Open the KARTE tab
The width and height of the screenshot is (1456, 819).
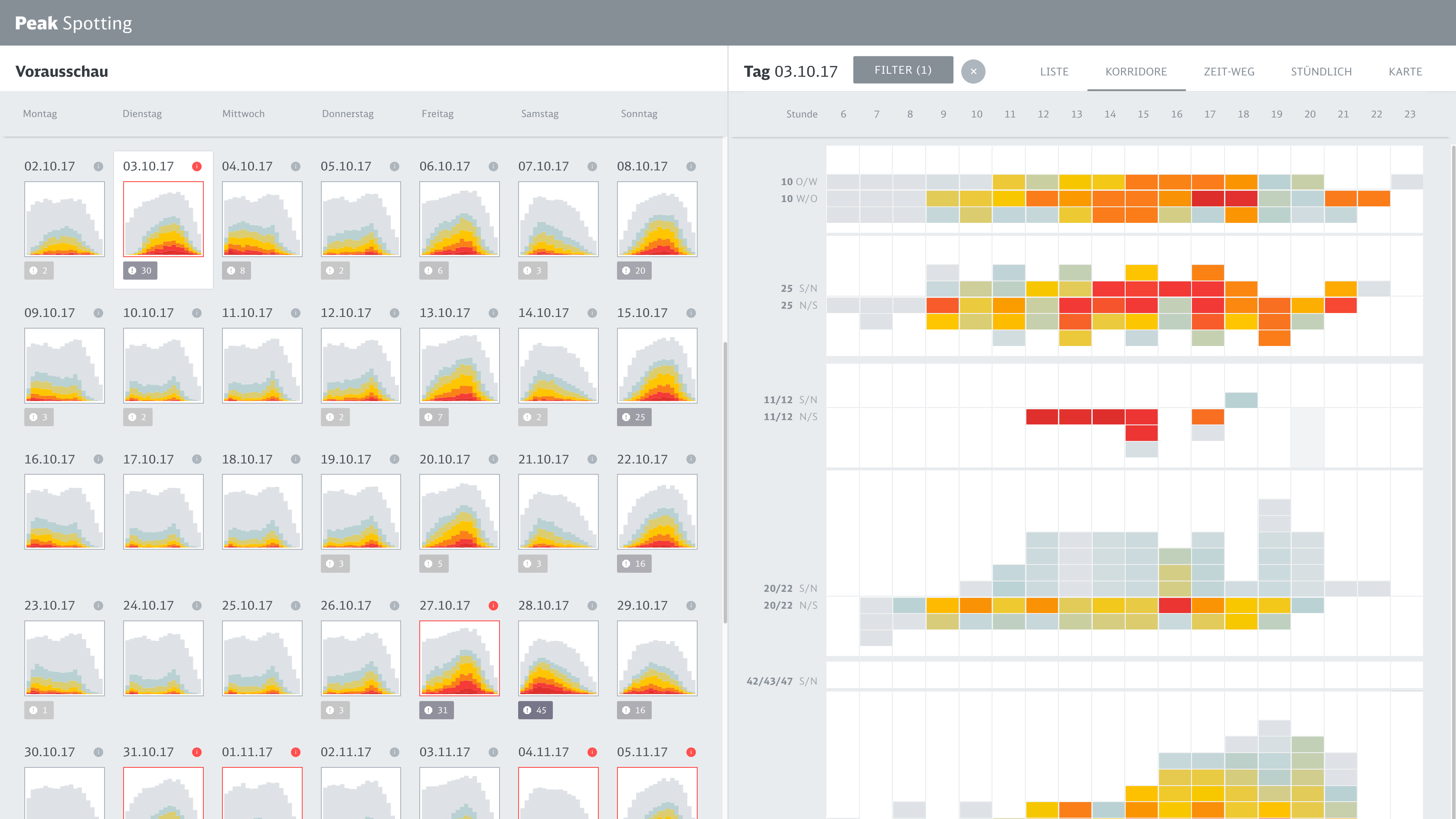coord(1405,72)
